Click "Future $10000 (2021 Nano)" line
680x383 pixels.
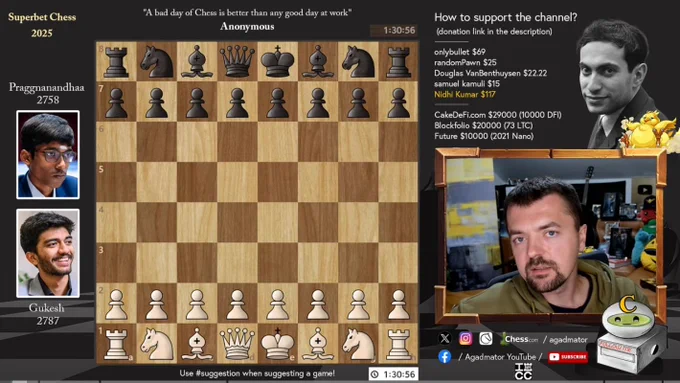(x=484, y=136)
